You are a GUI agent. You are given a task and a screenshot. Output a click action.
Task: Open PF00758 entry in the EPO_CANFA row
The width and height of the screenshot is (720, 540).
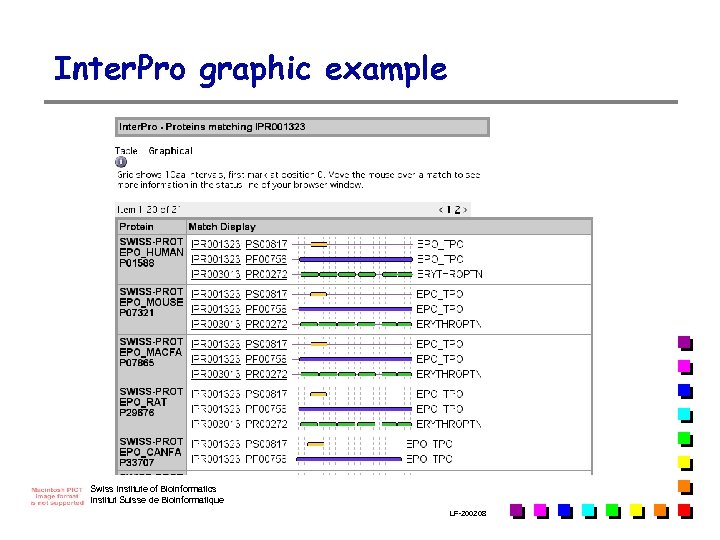pos(266,459)
